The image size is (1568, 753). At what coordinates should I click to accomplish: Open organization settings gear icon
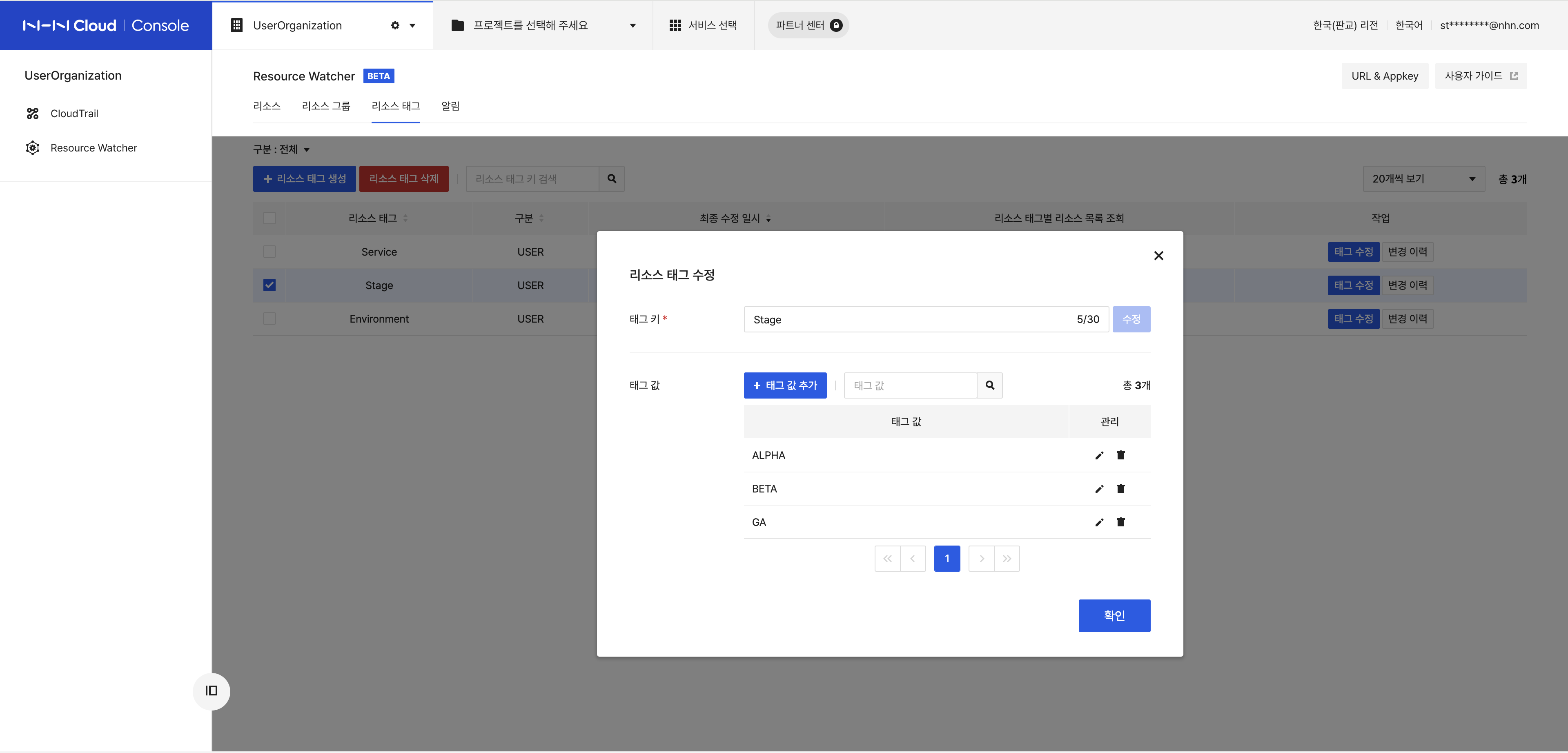point(395,26)
